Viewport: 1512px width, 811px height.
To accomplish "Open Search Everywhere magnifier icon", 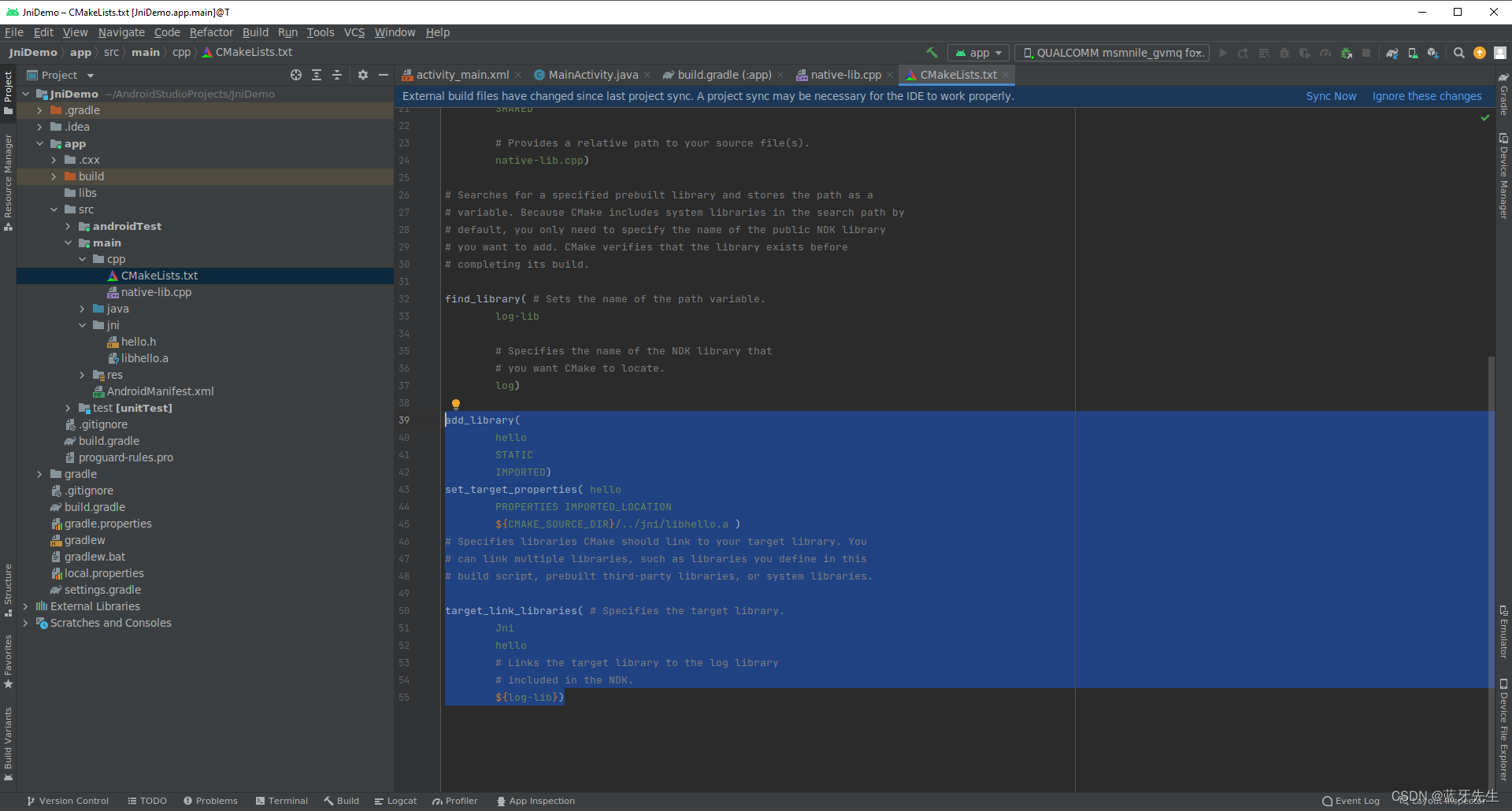I will coord(1460,53).
